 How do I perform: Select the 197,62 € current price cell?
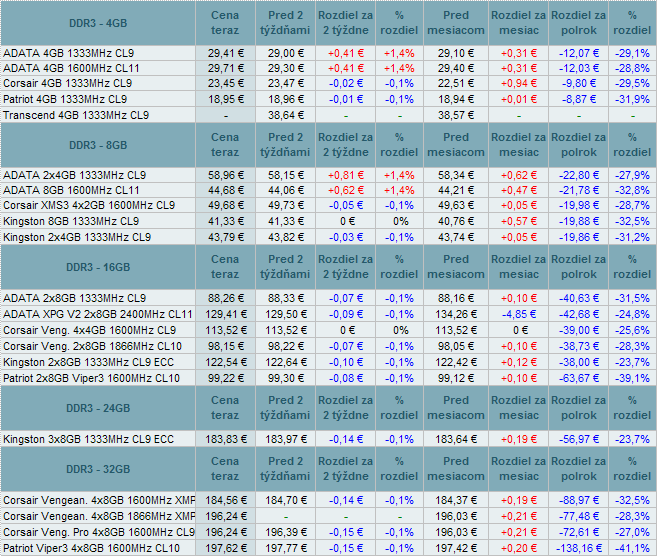tap(225, 548)
